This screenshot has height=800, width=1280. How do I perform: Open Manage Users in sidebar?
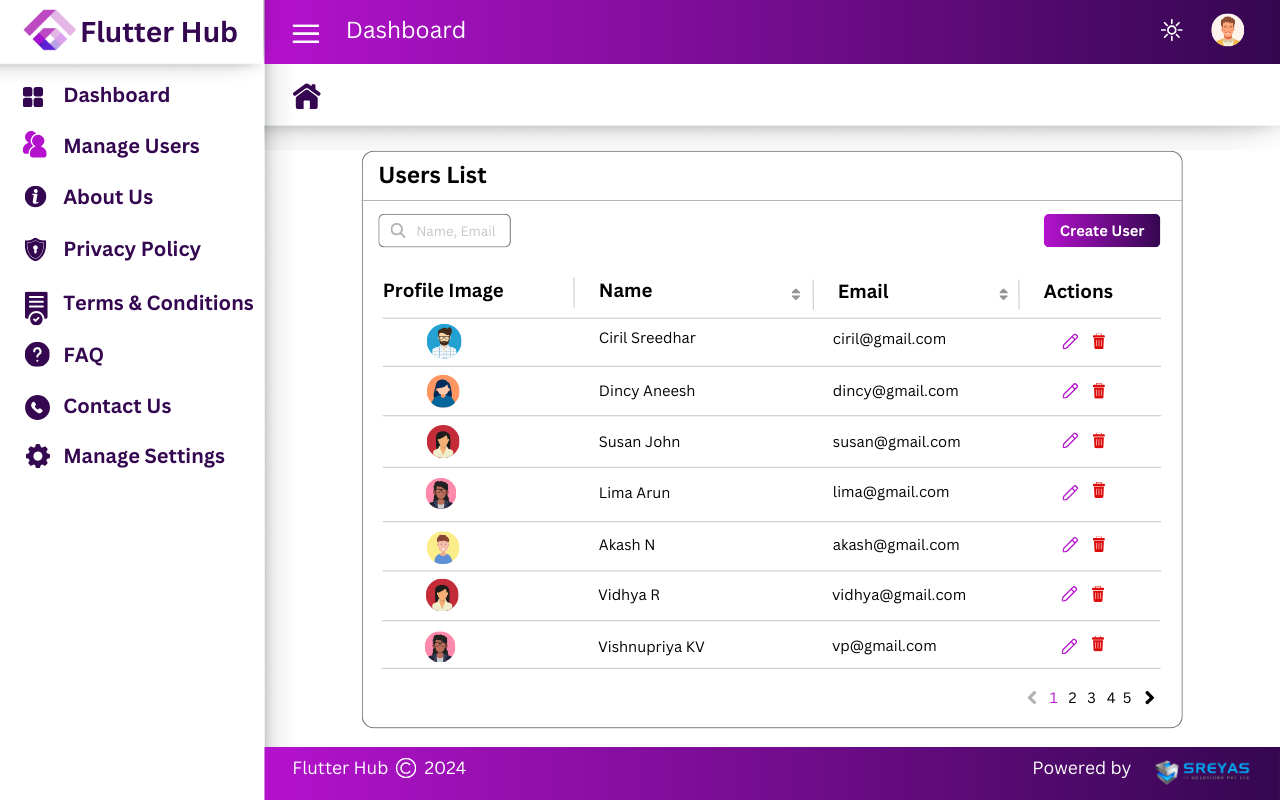coord(131,146)
